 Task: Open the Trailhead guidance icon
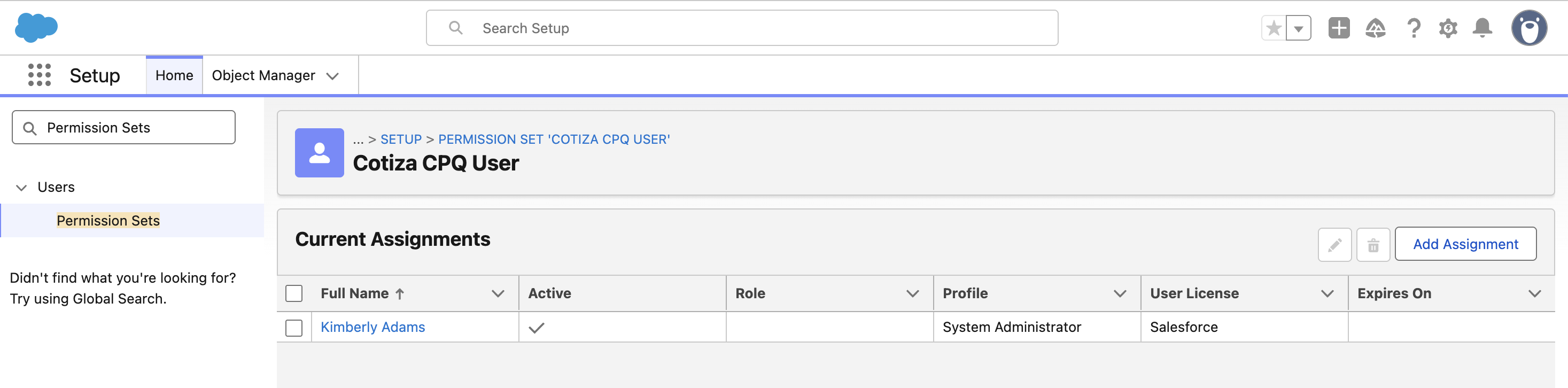click(x=1376, y=28)
